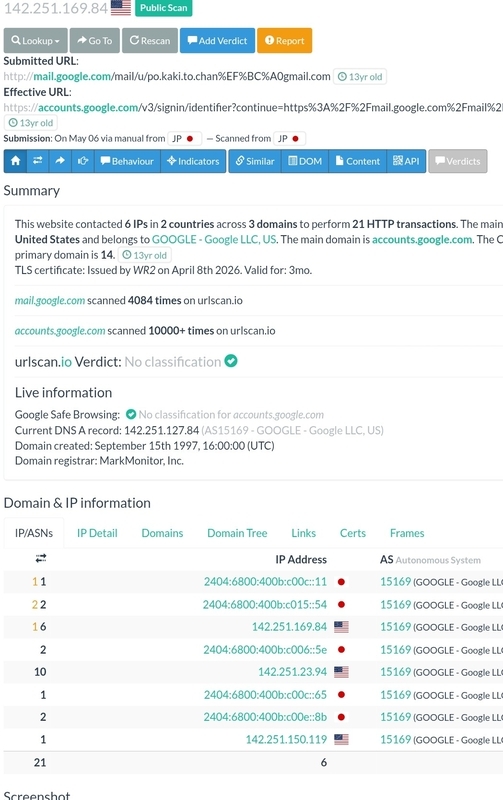Click mail.google.com in Submitted URL

(72, 76)
